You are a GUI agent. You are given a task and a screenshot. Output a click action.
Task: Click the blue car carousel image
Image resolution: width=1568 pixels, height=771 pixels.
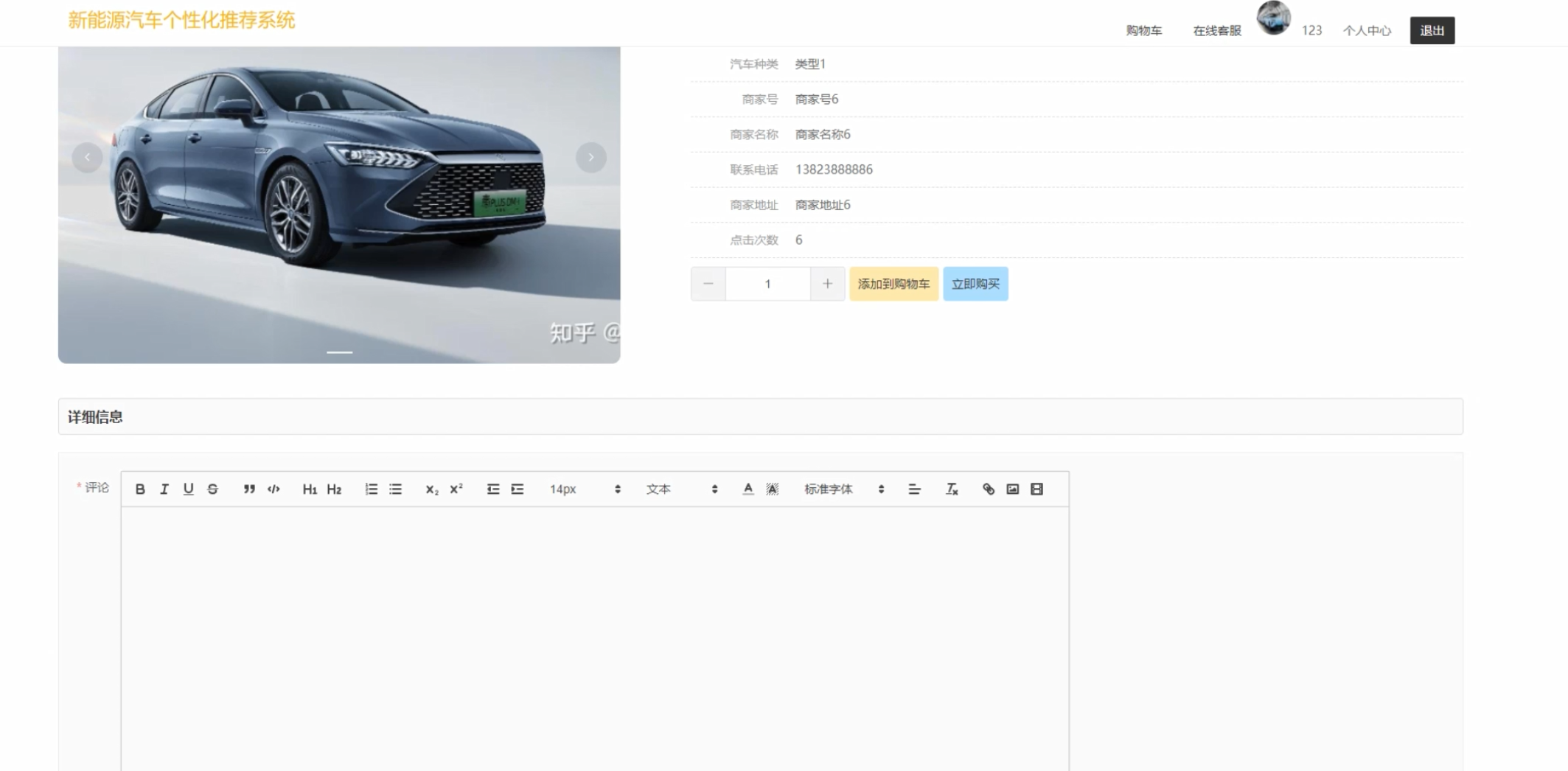coord(339,205)
